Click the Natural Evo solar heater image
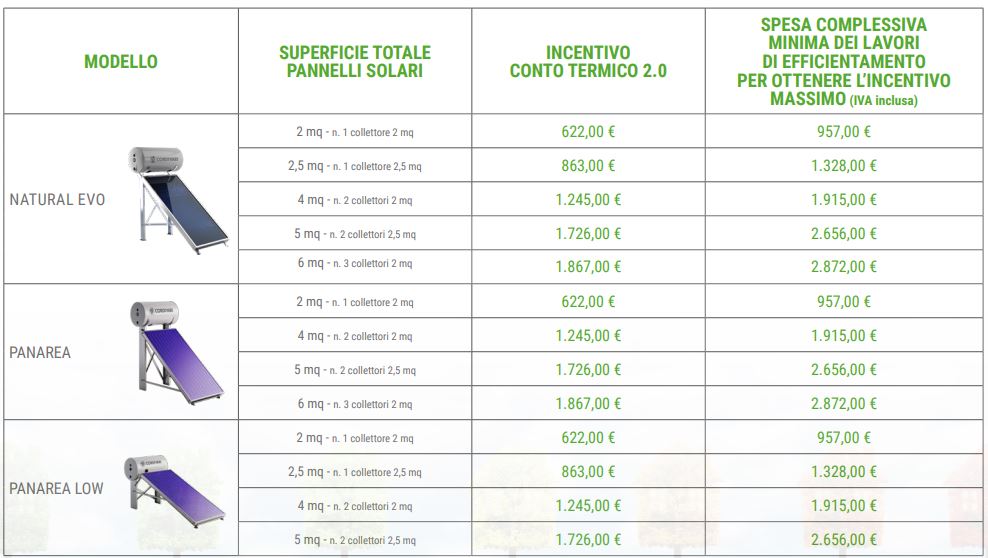Image resolution: width=988 pixels, height=558 pixels. (x=179, y=200)
